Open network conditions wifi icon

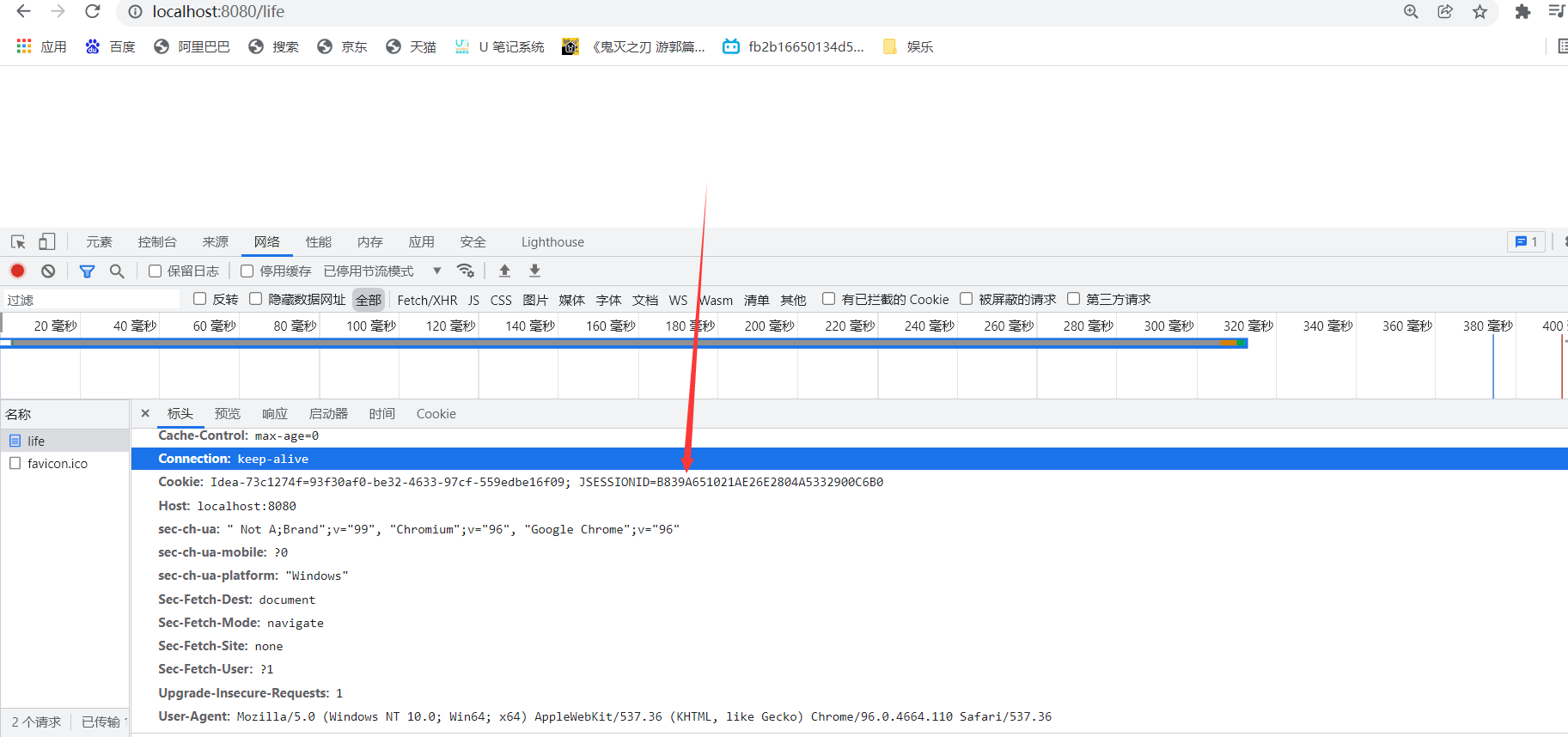click(466, 271)
